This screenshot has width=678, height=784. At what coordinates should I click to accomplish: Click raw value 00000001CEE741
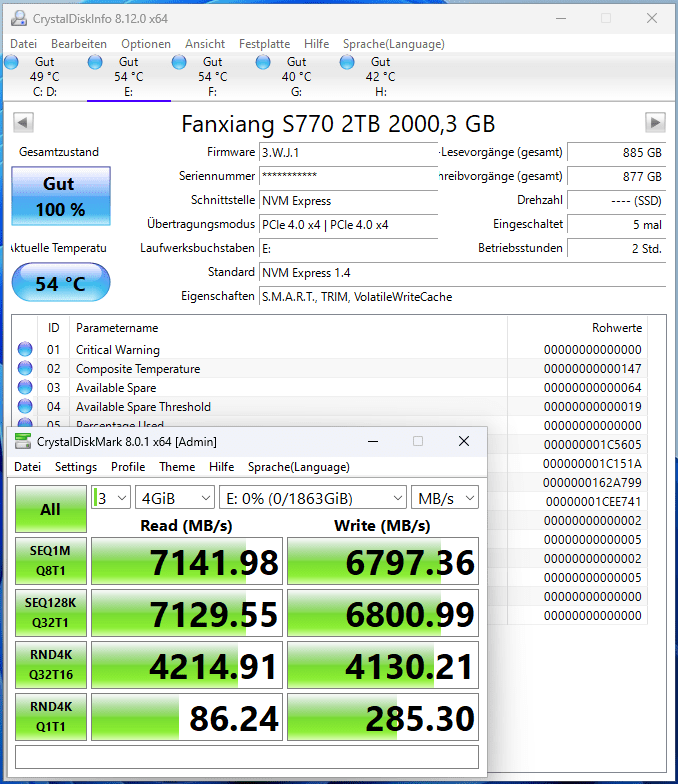point(594,502)
